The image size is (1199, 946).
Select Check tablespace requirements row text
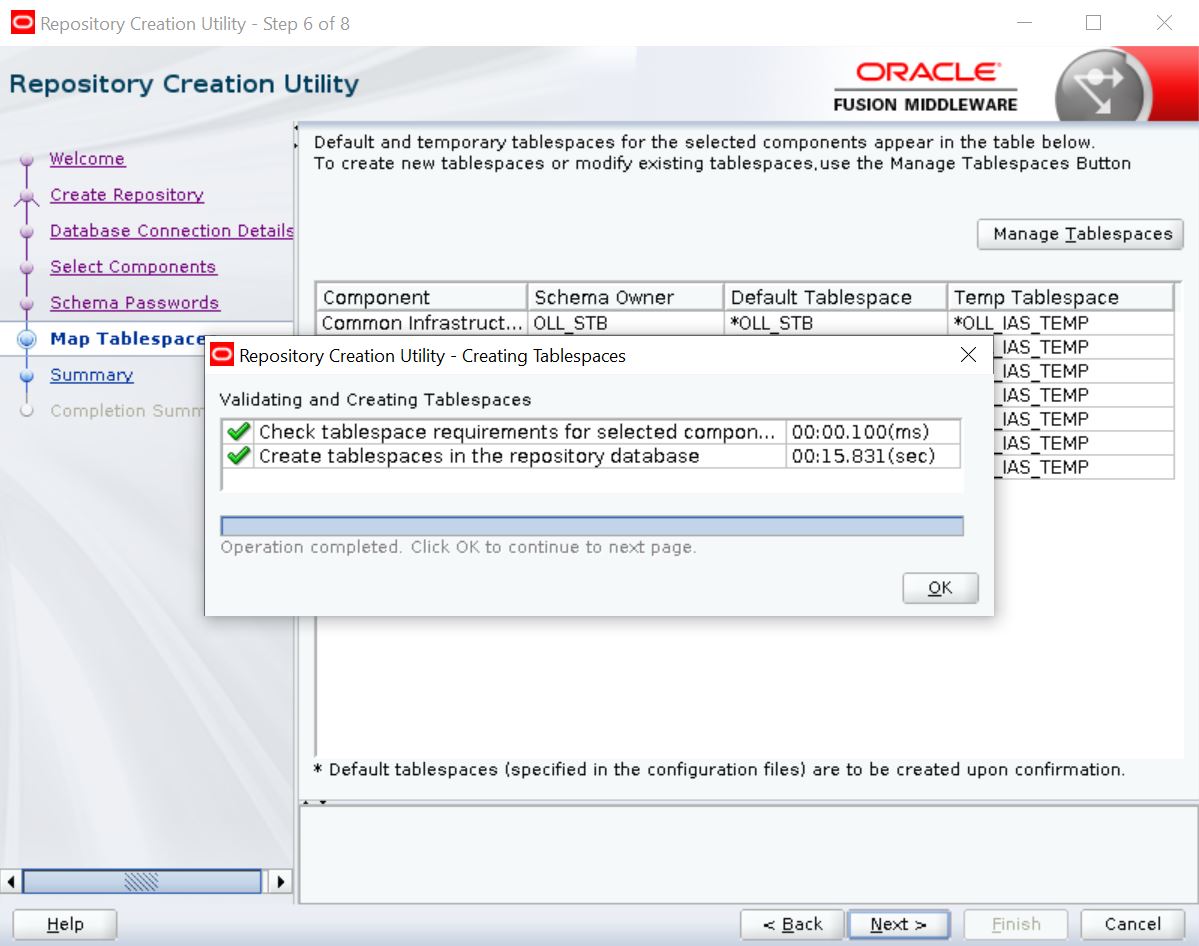click(517, 431)
